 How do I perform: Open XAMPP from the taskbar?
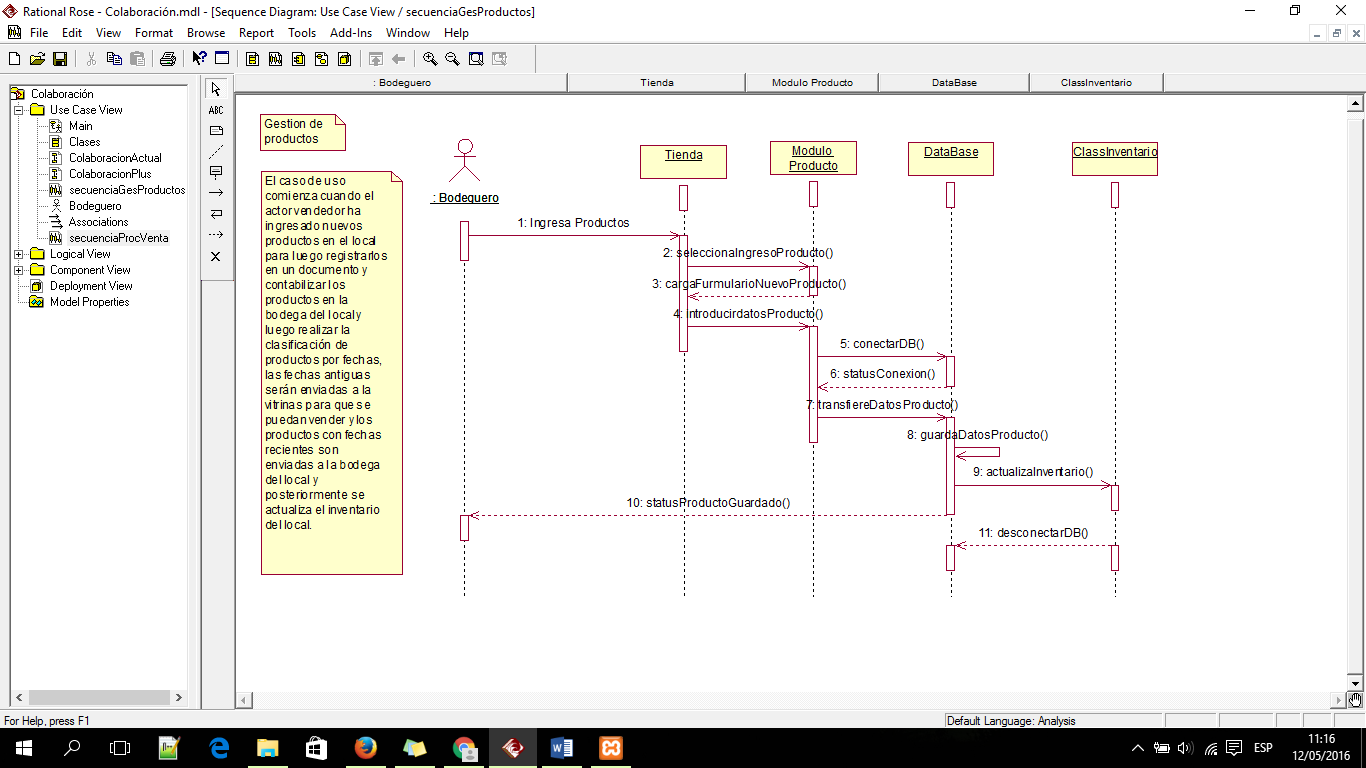(x=610, y=748)
